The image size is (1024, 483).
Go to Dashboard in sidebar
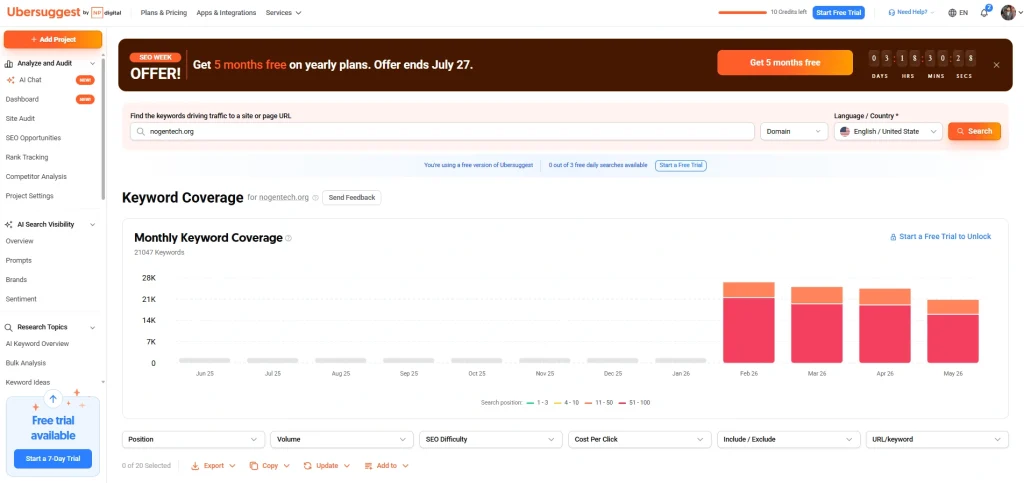[22, 99]
